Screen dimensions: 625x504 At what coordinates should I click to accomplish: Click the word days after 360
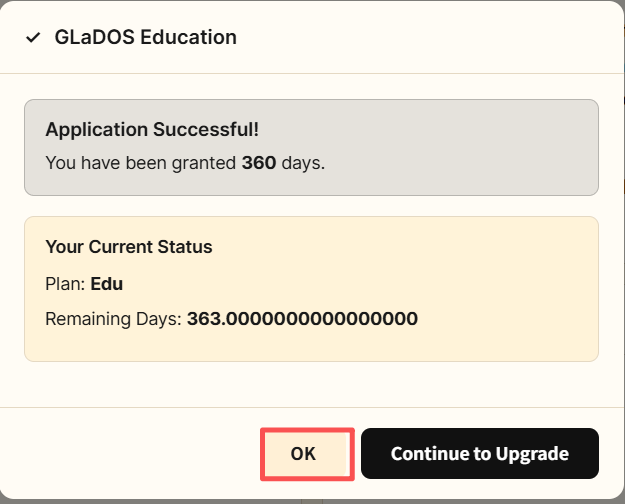(x=303, y=162)
